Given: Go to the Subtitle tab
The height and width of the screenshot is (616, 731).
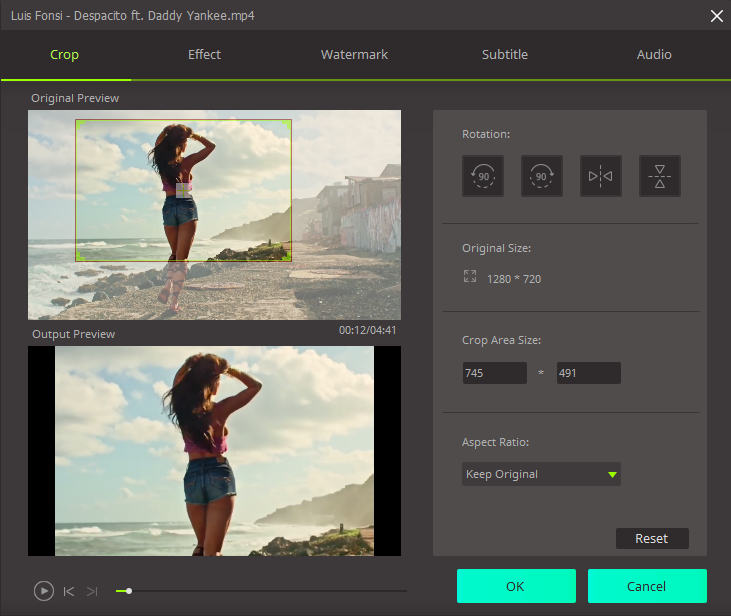Looking at the screenshot, I should tap(504, 55).
